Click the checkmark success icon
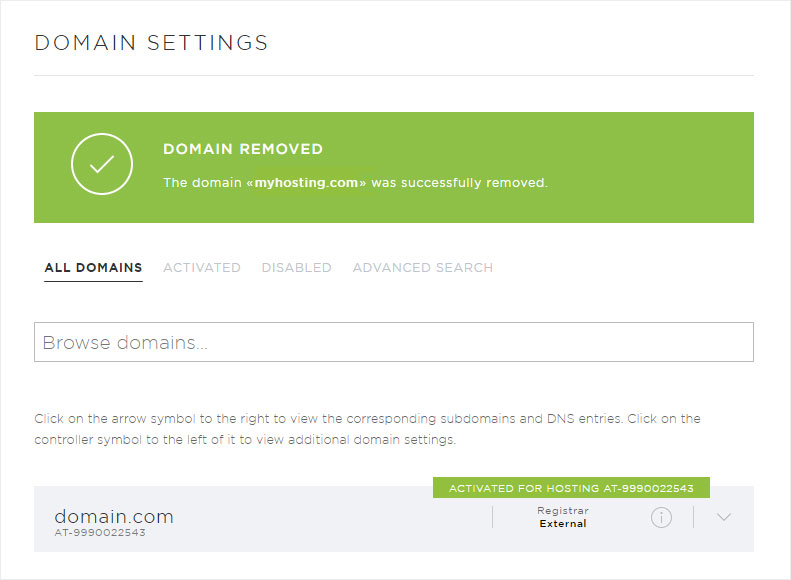This screenshot has height=580, width=791. [102, 164]
